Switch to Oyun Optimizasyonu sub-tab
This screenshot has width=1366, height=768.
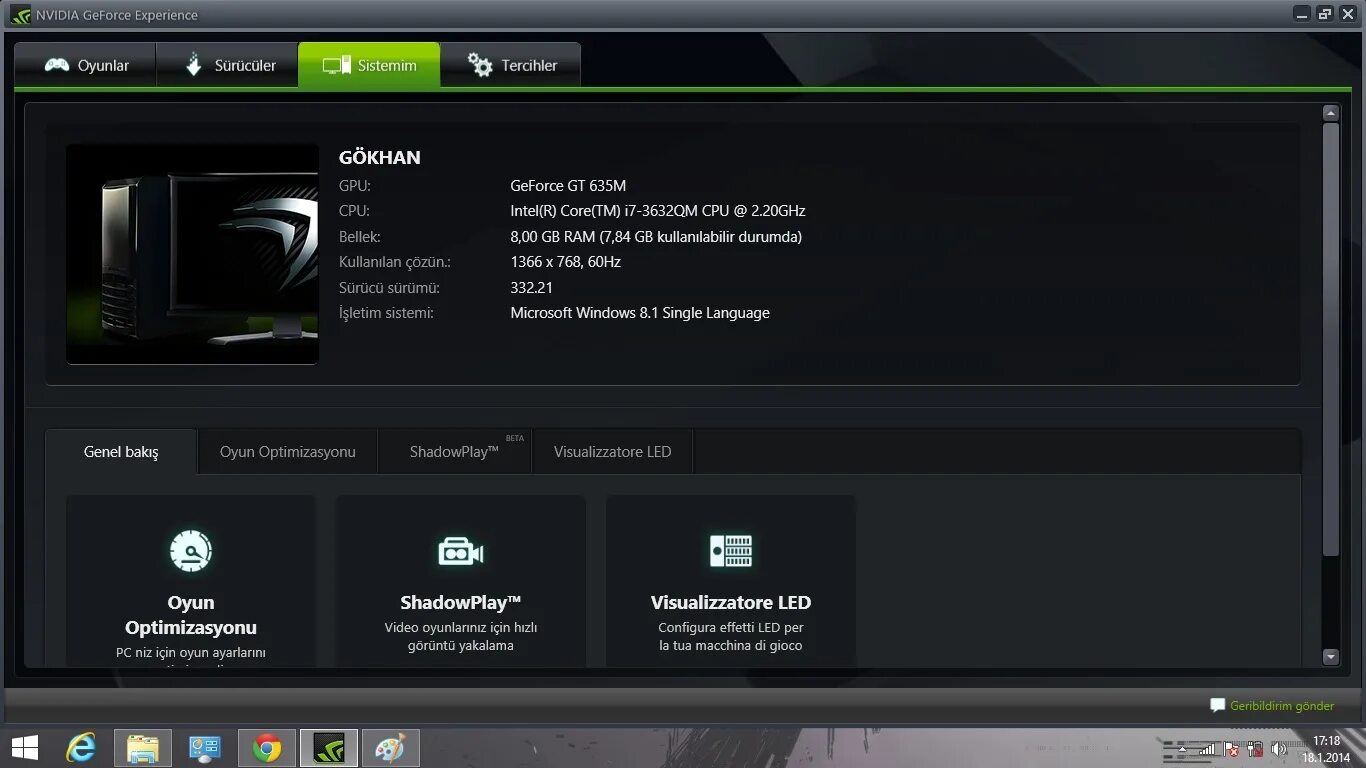click(x=288, y=452)
